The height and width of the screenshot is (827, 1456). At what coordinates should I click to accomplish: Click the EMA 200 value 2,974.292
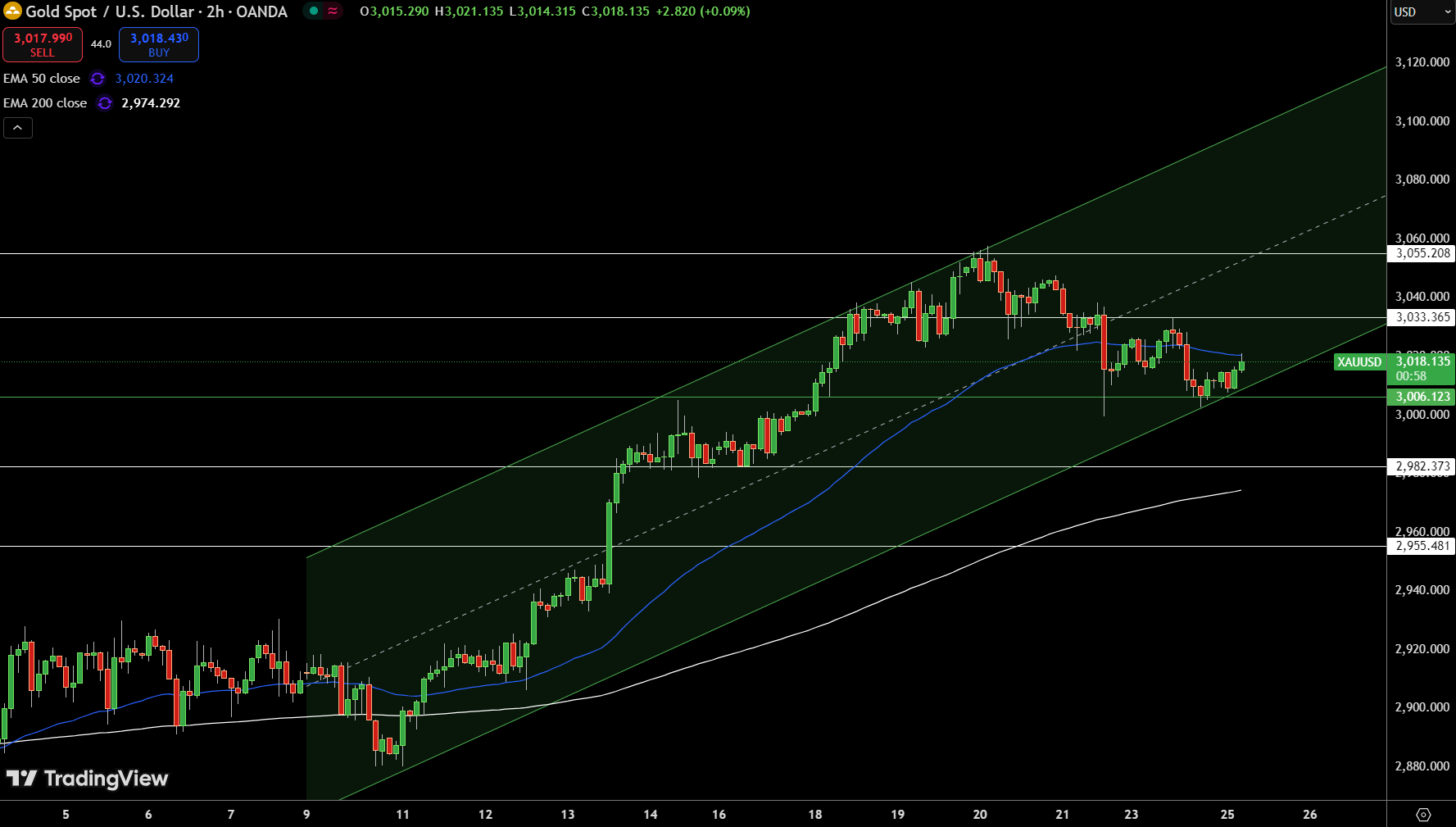tap(151, 103)
